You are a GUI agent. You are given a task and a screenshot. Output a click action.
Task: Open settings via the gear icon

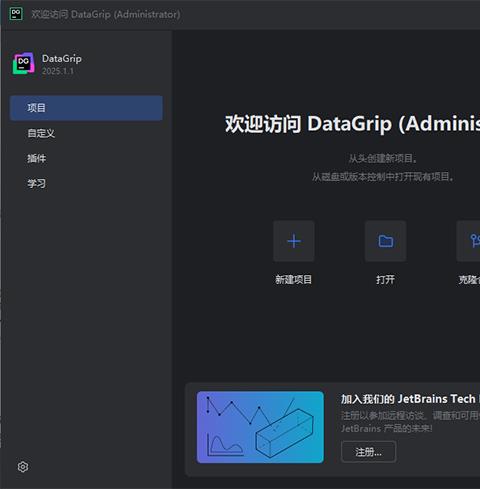coord(23,467)
